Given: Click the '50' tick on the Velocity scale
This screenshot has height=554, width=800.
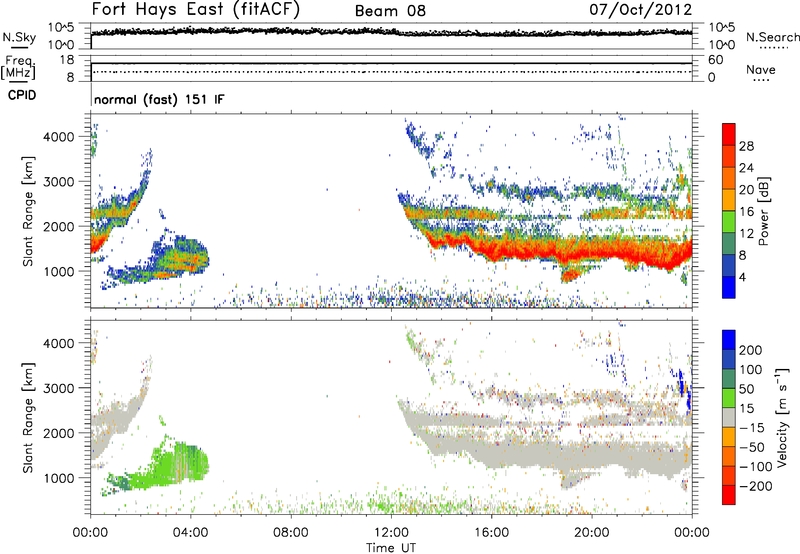Looking at the screenshot, I should (746, 389).
